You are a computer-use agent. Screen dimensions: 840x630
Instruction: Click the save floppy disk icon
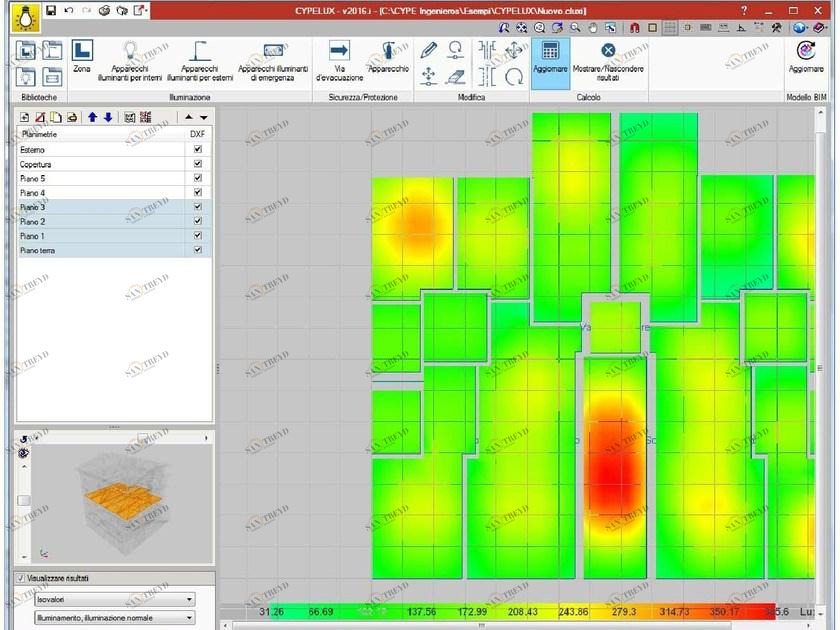tap(50, 10)
